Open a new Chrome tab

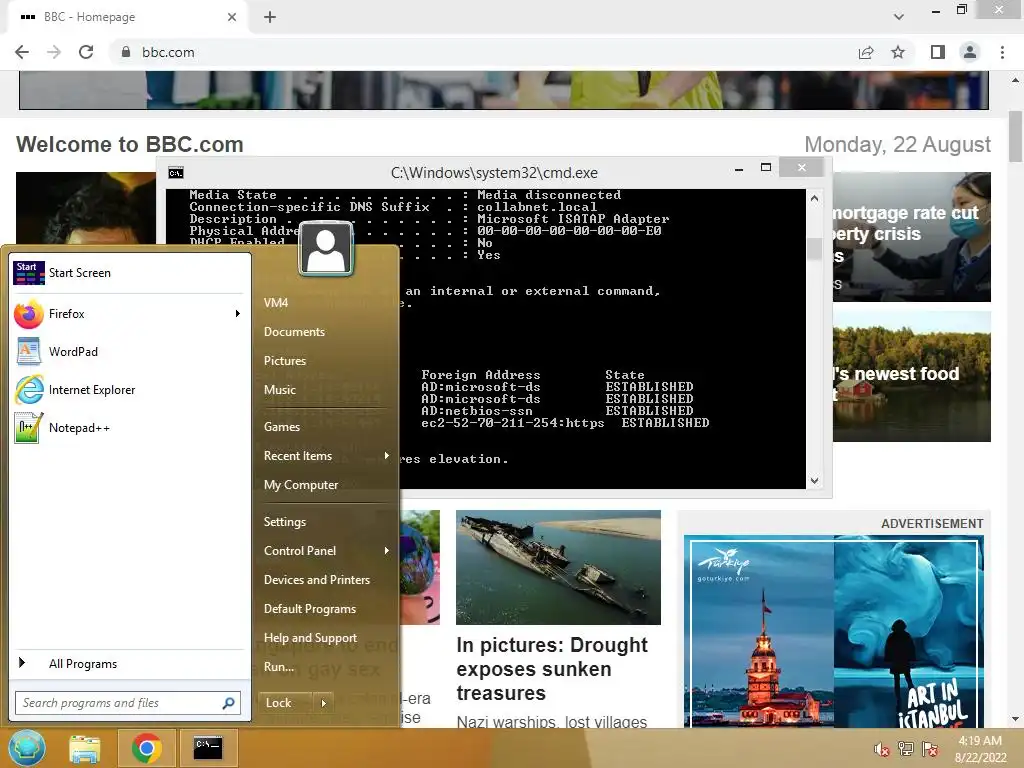click(270, 17)
